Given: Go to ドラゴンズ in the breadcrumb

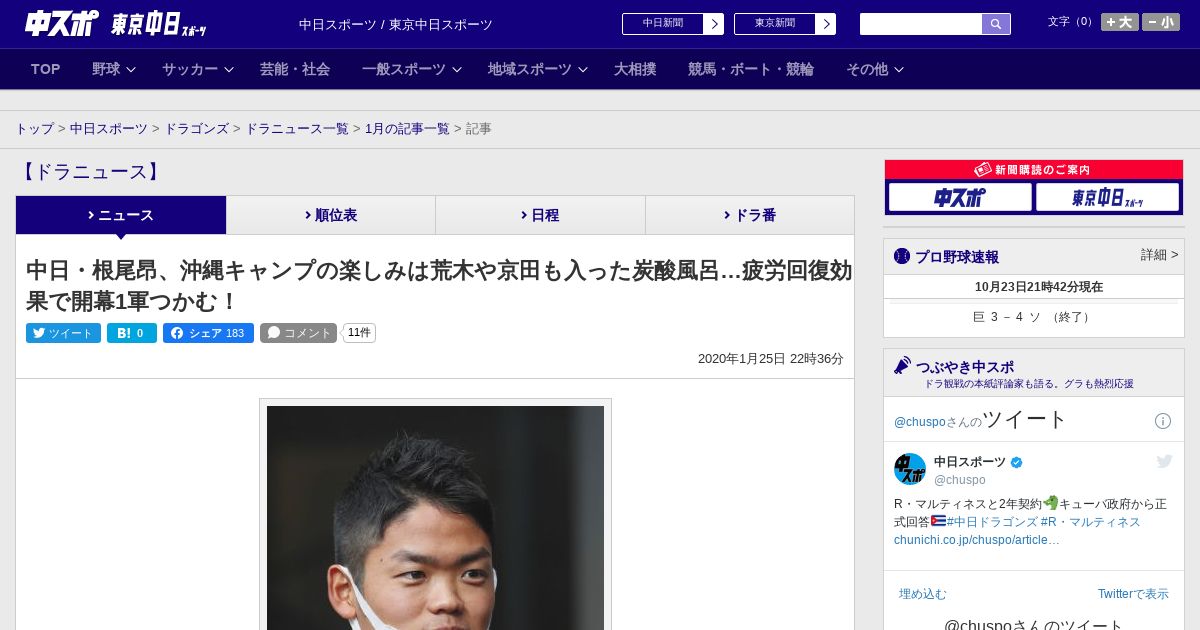Looking at the screenshot, I should pos(196,129).
